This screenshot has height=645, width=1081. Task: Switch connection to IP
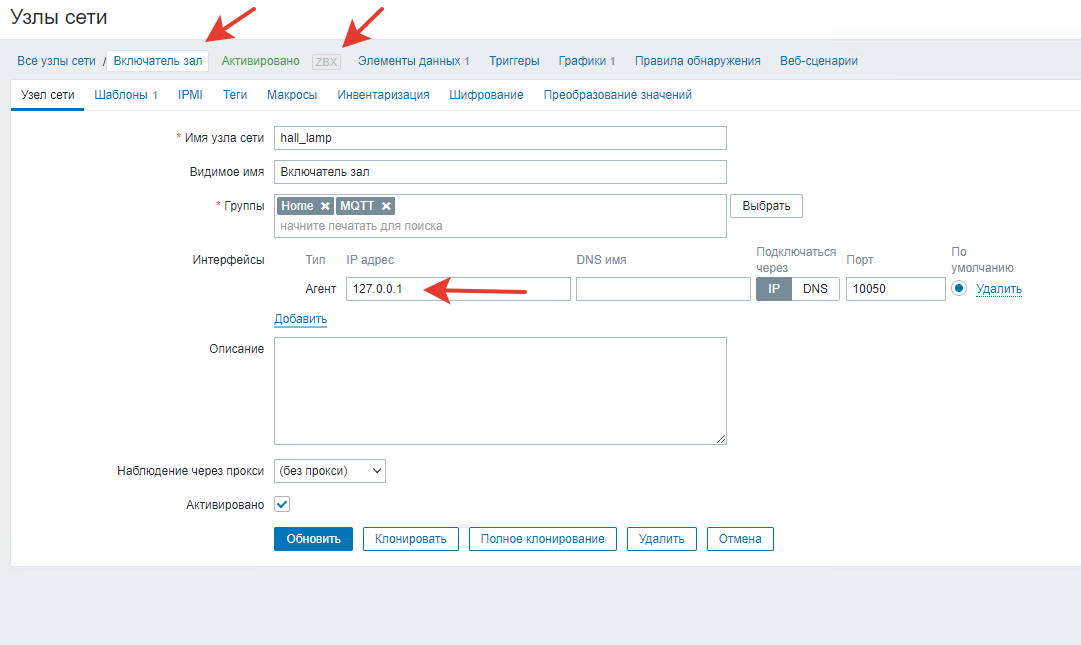coord(774,289)
